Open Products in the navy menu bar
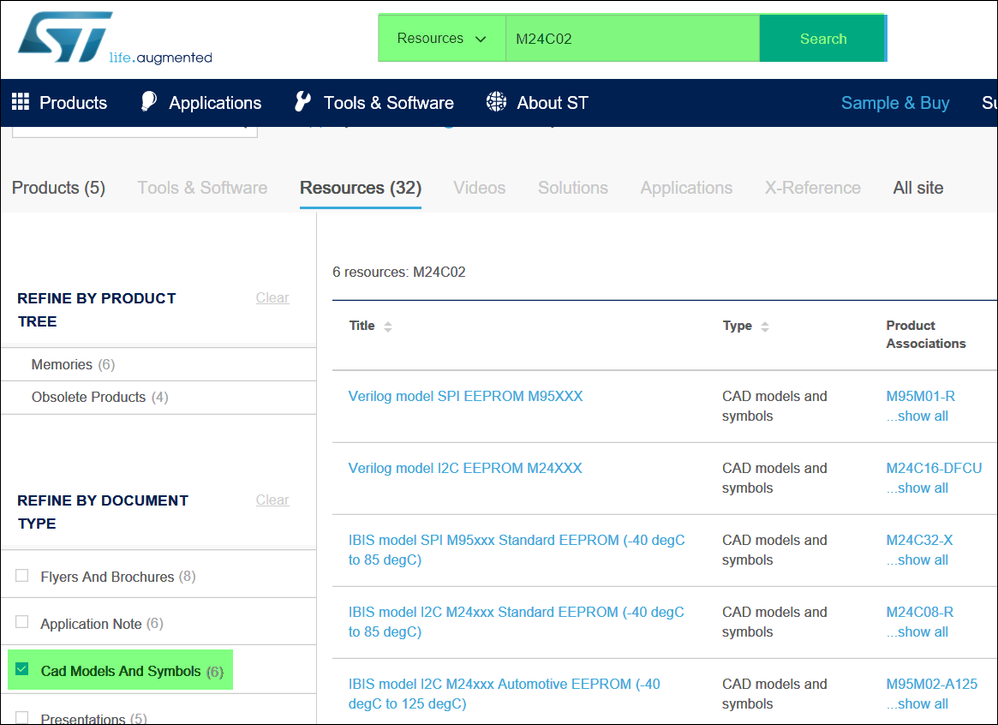This screenshot has height=725, width=998. point(73,102)
